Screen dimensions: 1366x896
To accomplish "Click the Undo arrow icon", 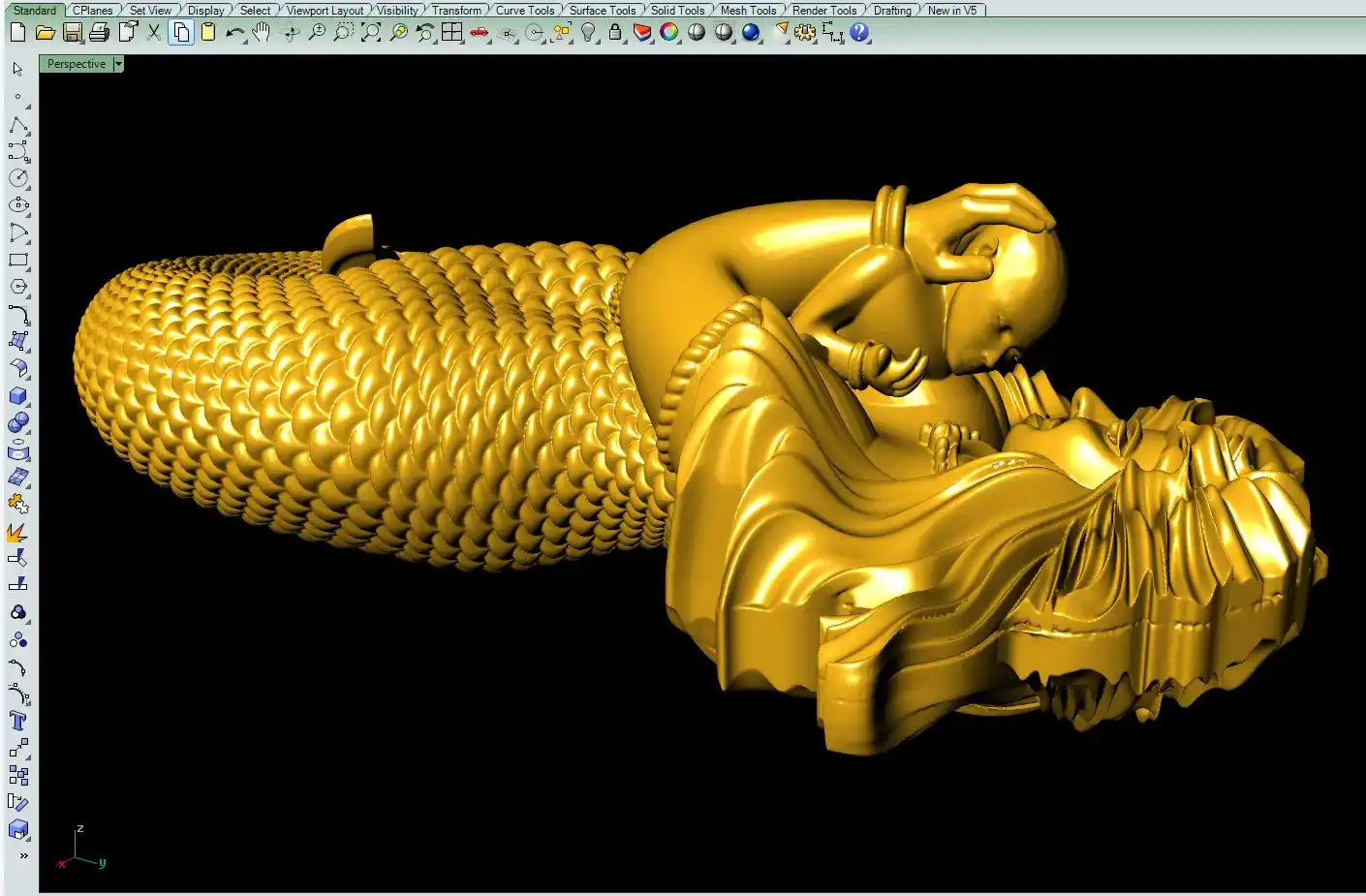I will [x=234, y=33].
